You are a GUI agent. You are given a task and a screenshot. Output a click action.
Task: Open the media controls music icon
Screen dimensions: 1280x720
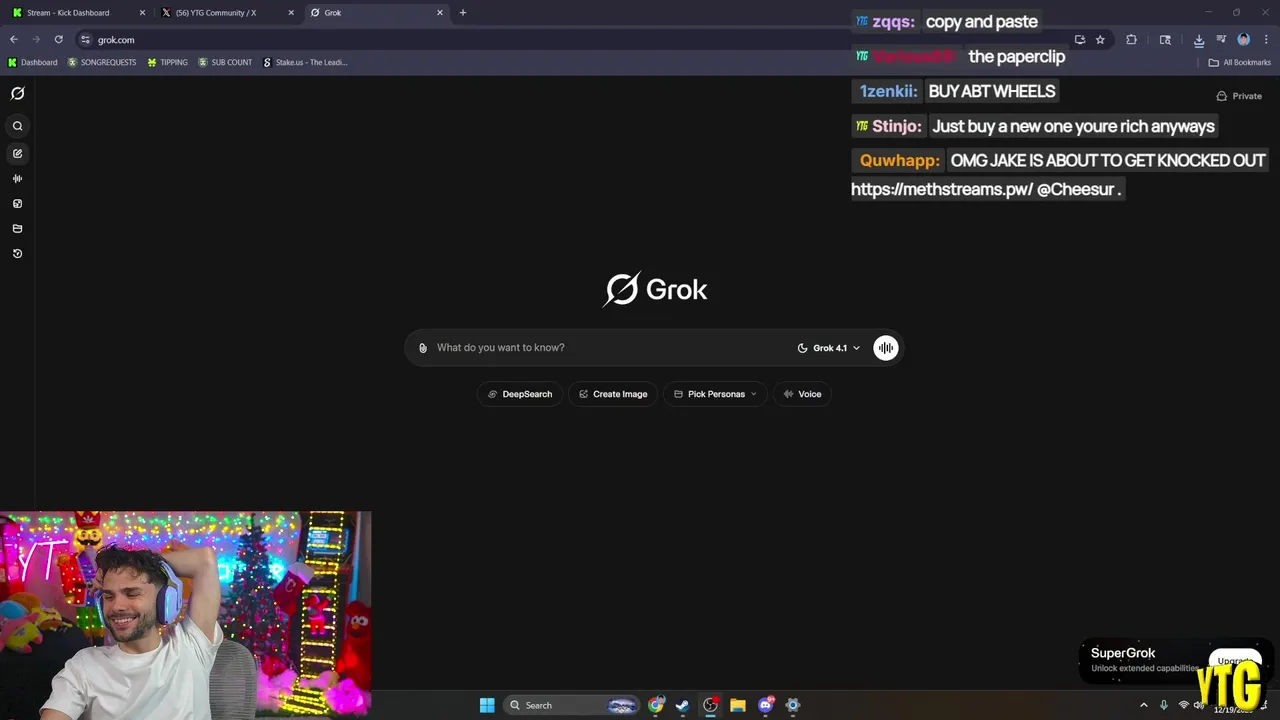coord(1221,40)
